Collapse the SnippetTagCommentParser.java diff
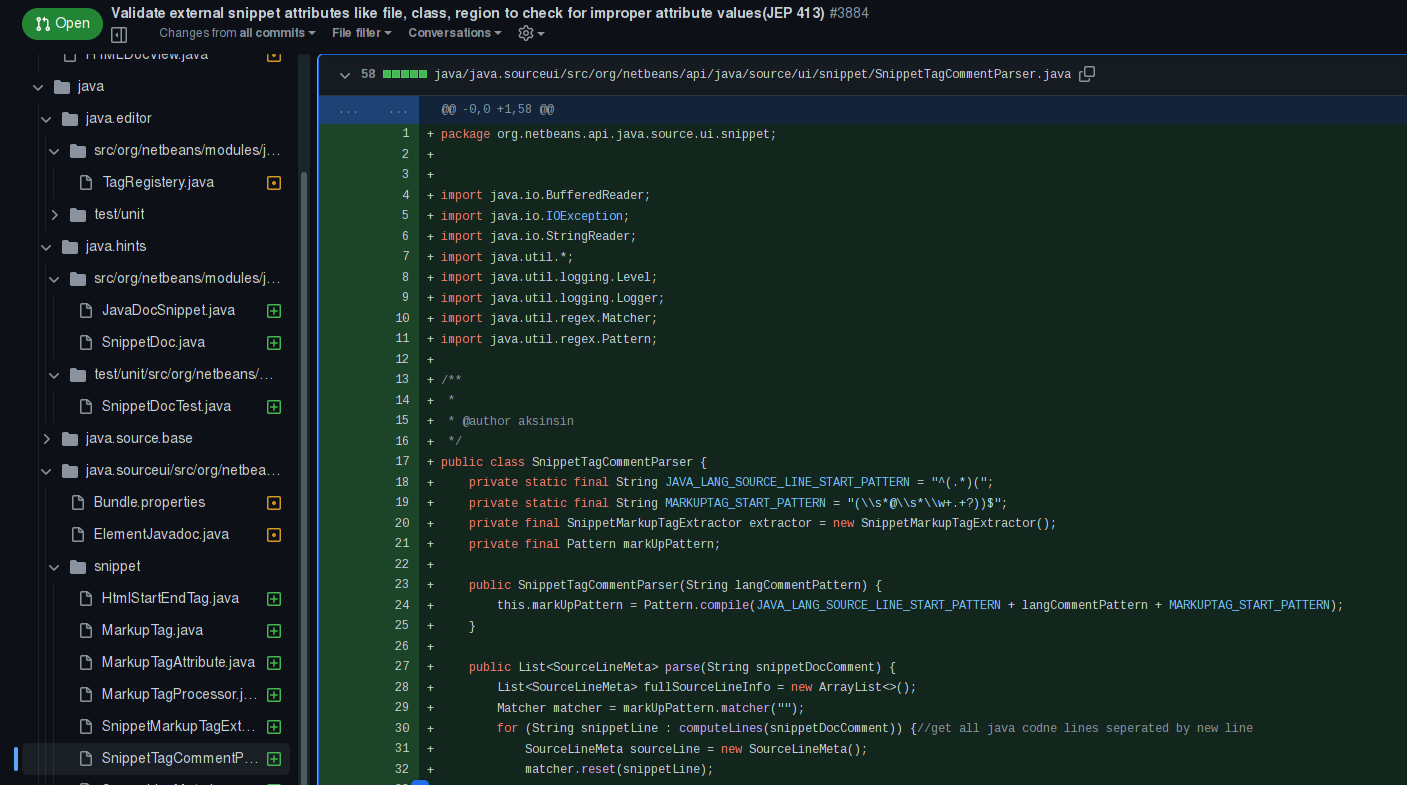Viewport: 1407px width, 785px height. (x=344, y=74)
